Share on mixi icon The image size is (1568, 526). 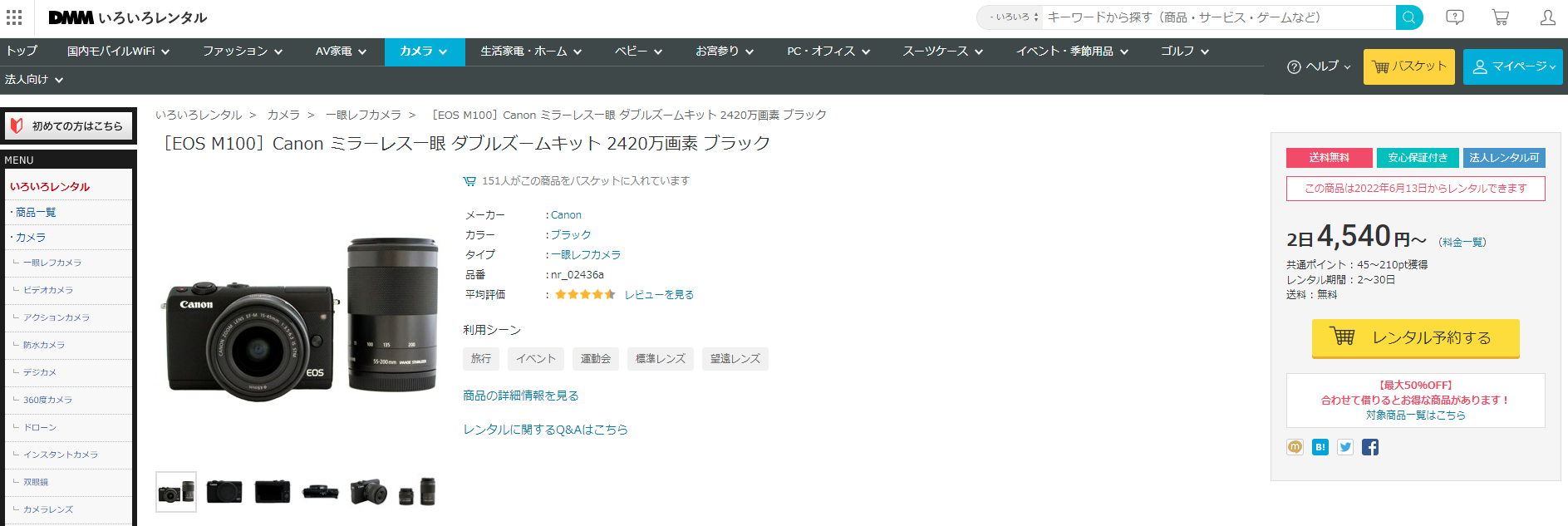1295,447
